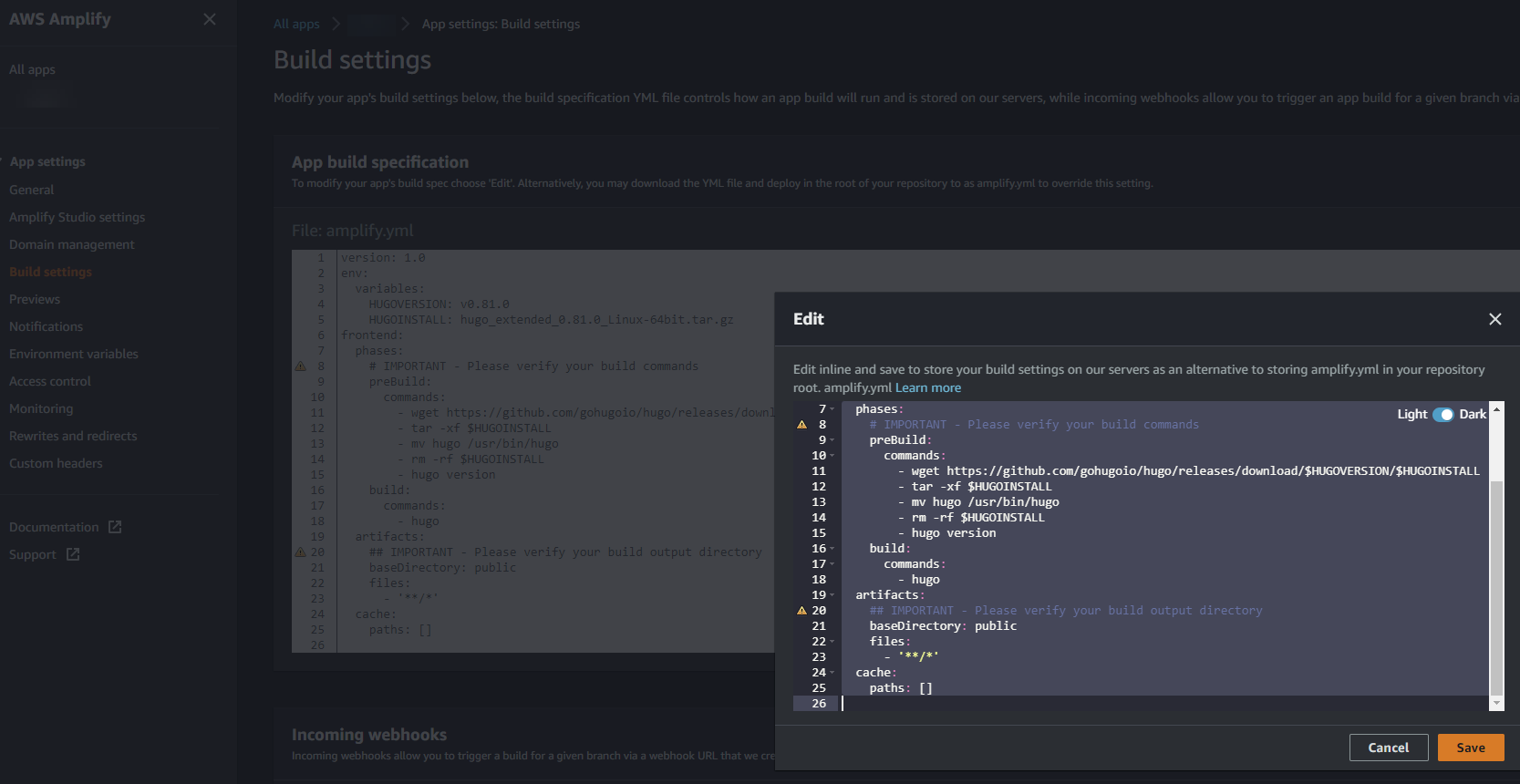Viewport: 1520px width, 784px height.
Task: Open Notifications page
Action: point(46,326)
